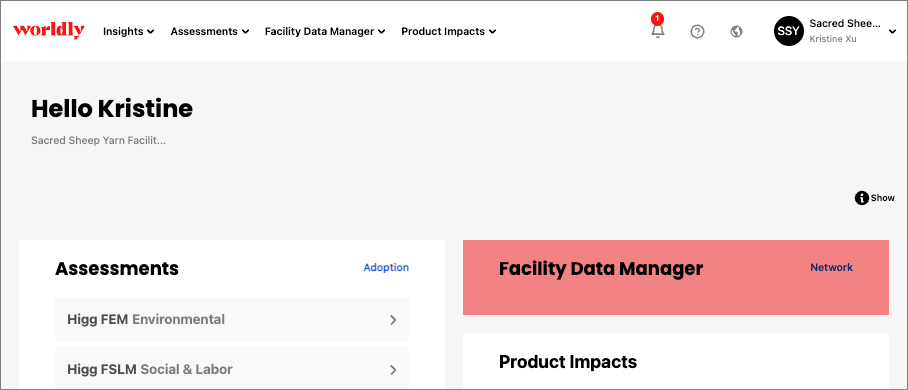Open the Facility Data Manager menu
908x390 pixels.
(x=325, y=32)
